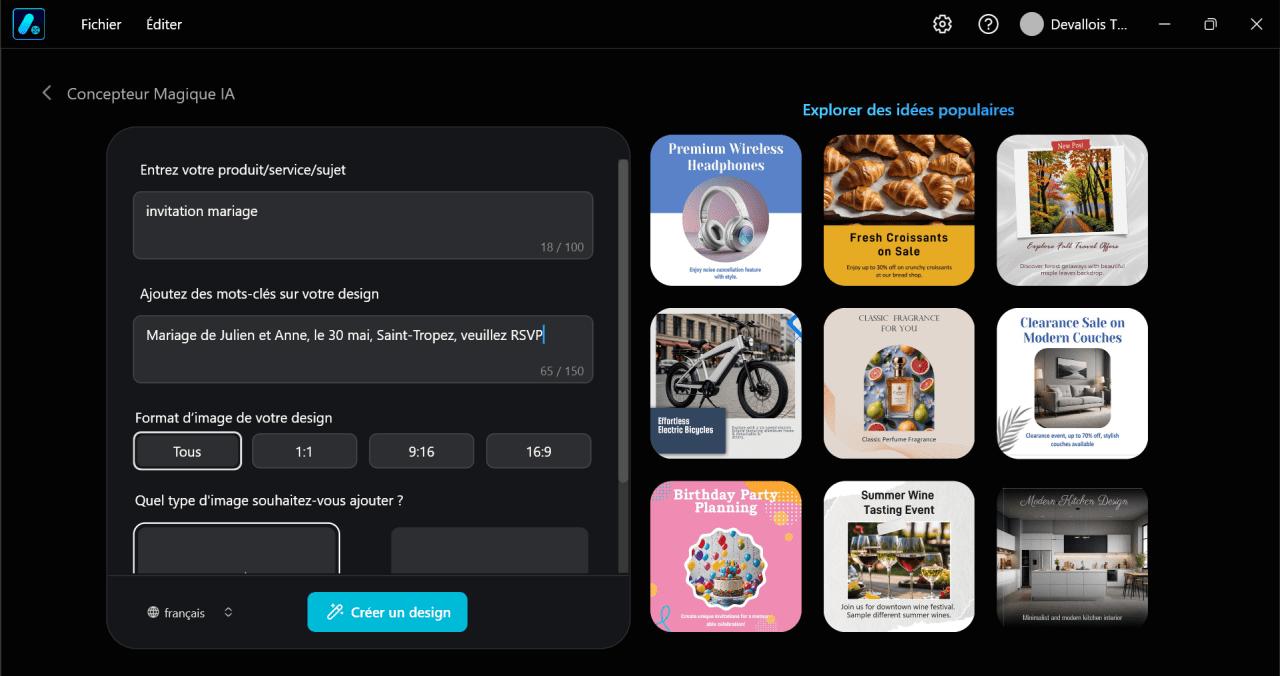Open the settings gear icon
Screen dimensions: 1280x676
[x=942, y=24]
